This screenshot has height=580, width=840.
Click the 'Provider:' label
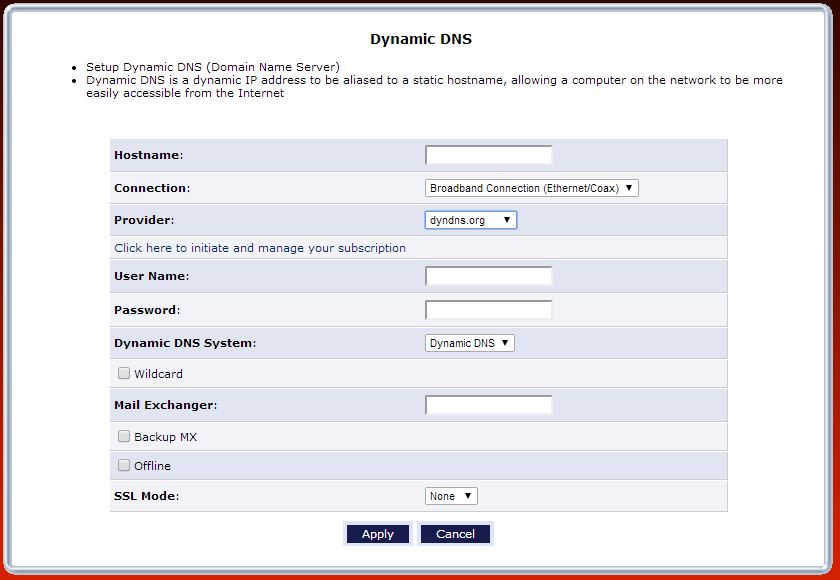tap(144, 220)
